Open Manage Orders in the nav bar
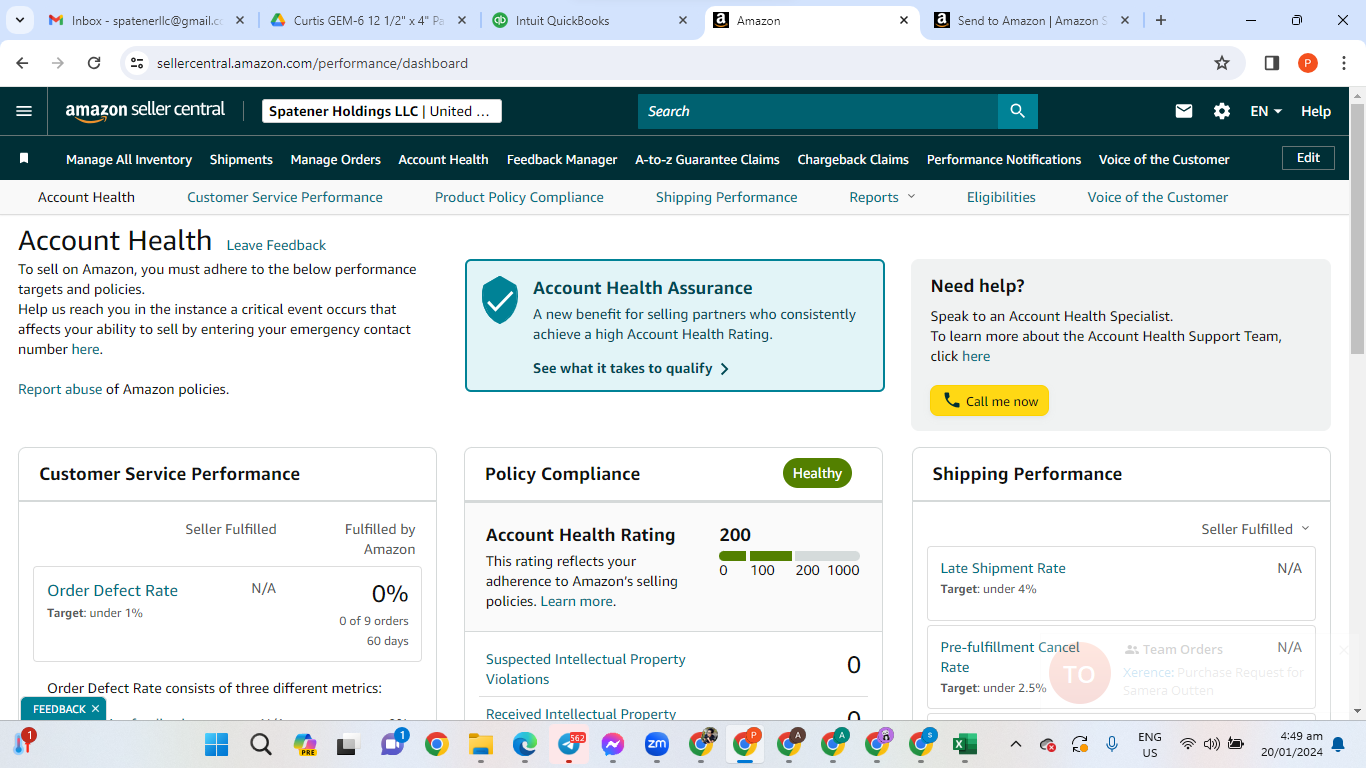Screen dimensions: 1366x768 [x=336, y=159]
